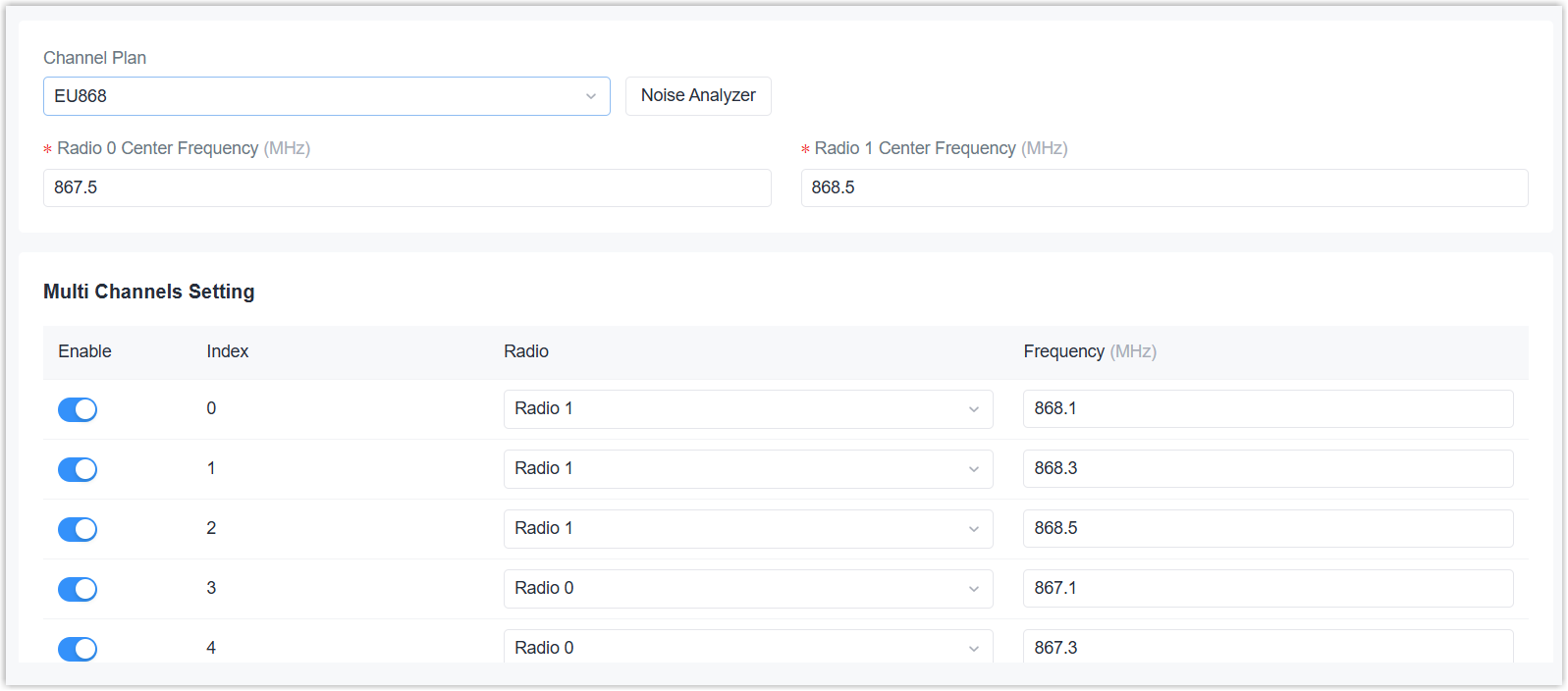Disable the channel index 4 toggle

click(78, 648)
